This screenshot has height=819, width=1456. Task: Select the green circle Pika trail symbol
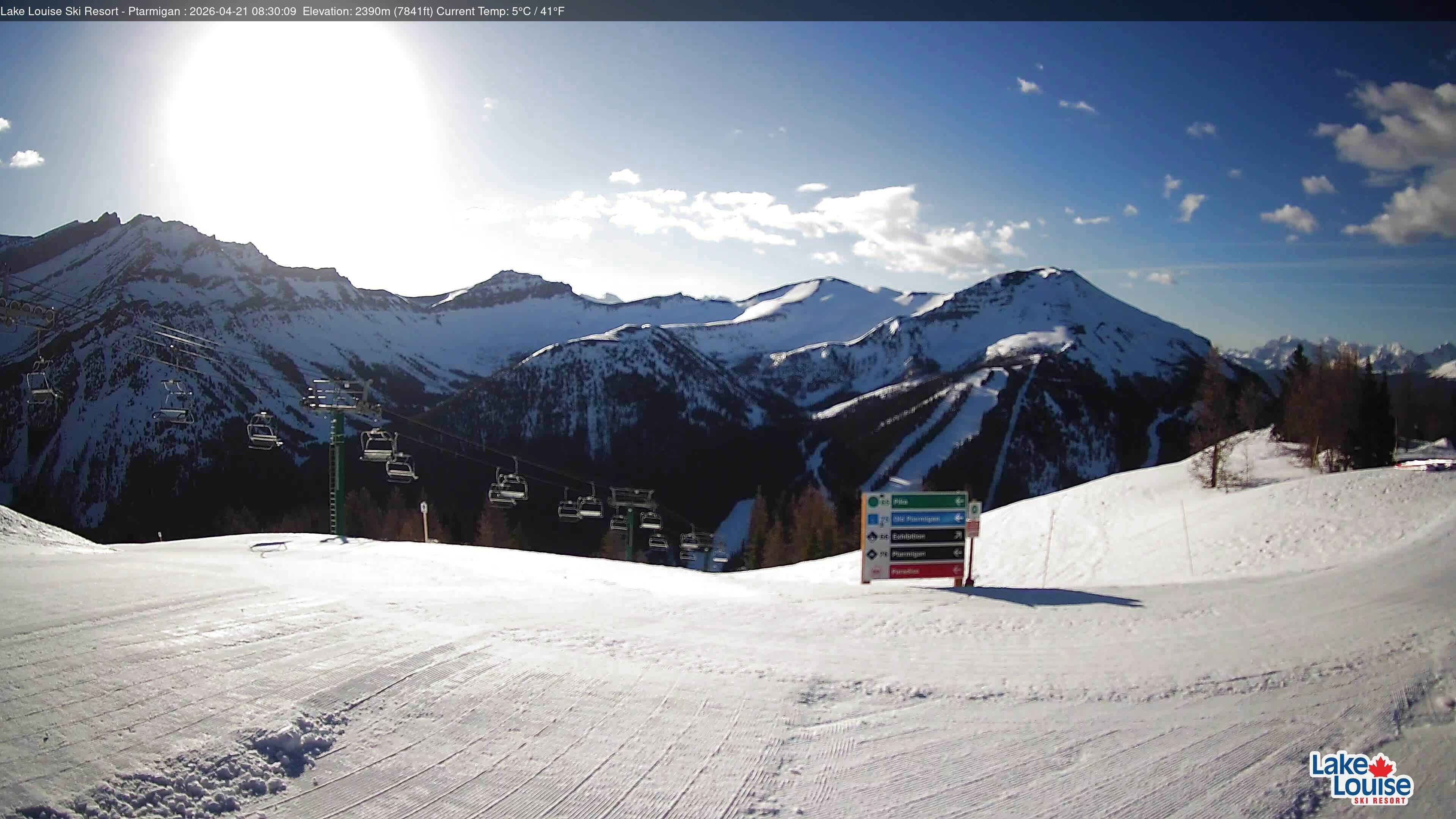point(874,502)
